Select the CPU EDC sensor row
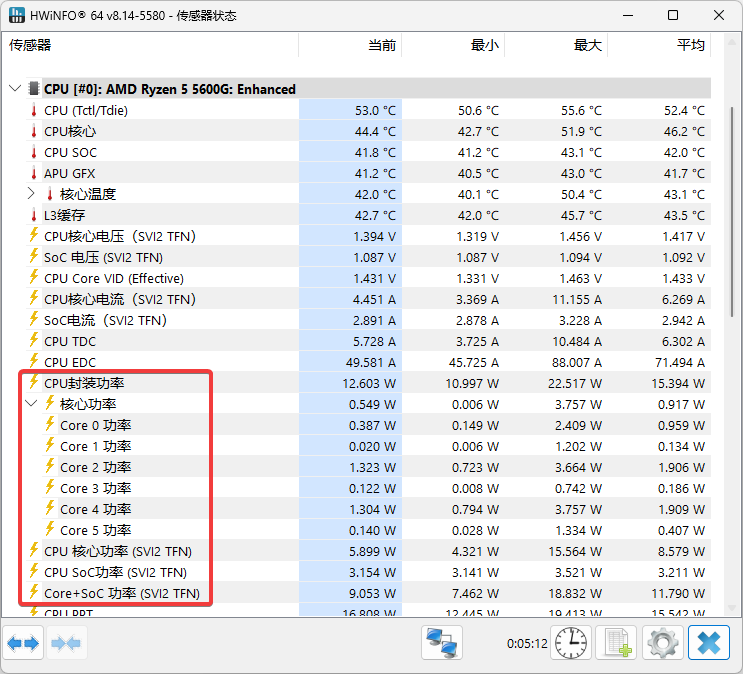743x674 pixels. (70, 362)
